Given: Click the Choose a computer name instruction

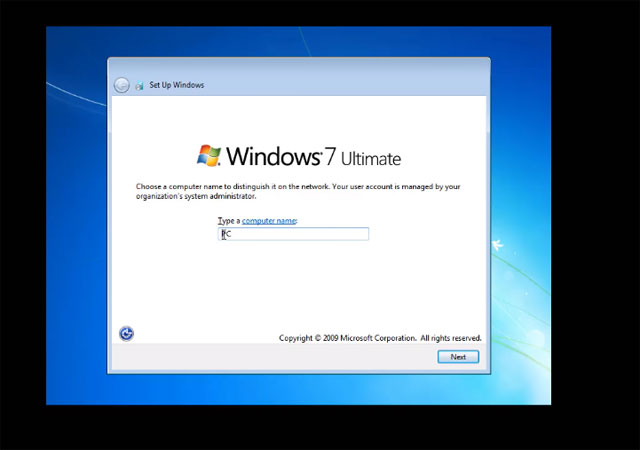Looking at the screenshot, I should (298, 191).
